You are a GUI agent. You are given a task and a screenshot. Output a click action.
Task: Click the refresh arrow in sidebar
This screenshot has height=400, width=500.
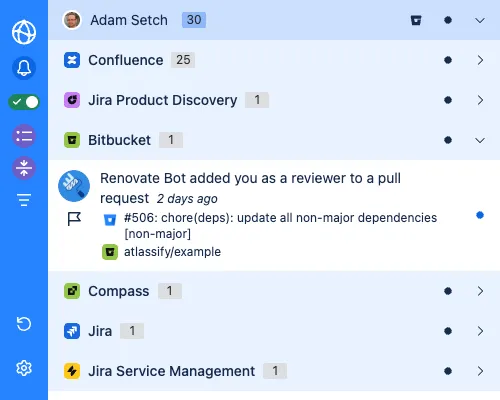[x=24, y=324]
